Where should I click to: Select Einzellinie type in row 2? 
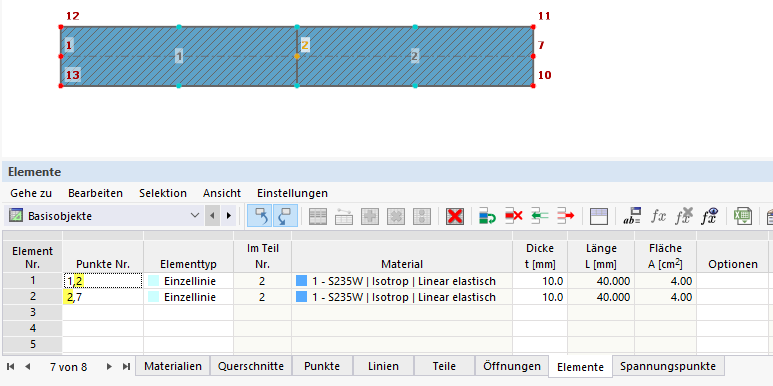coord(188,297)
